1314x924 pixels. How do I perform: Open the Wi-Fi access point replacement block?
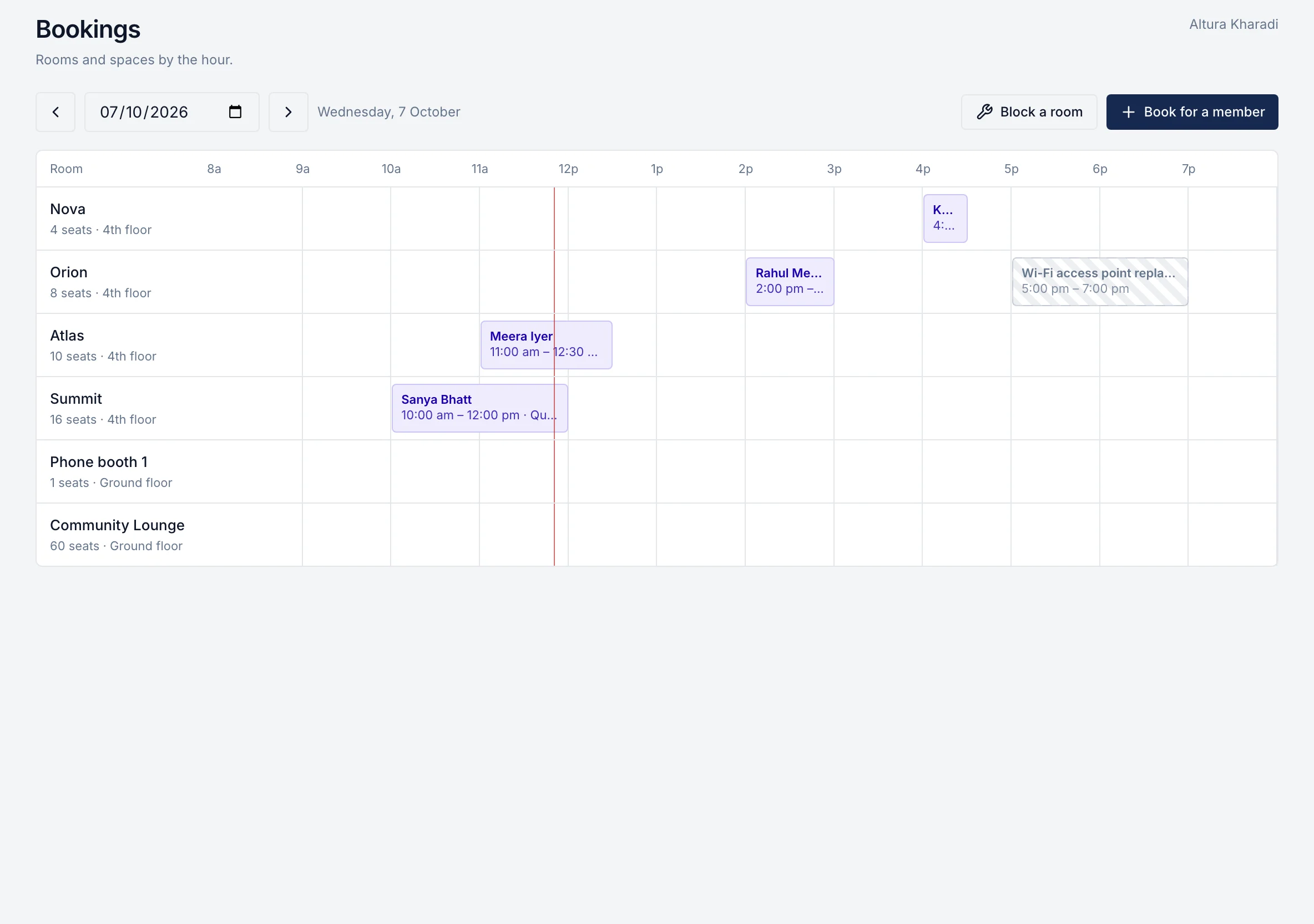(1100, 282)
